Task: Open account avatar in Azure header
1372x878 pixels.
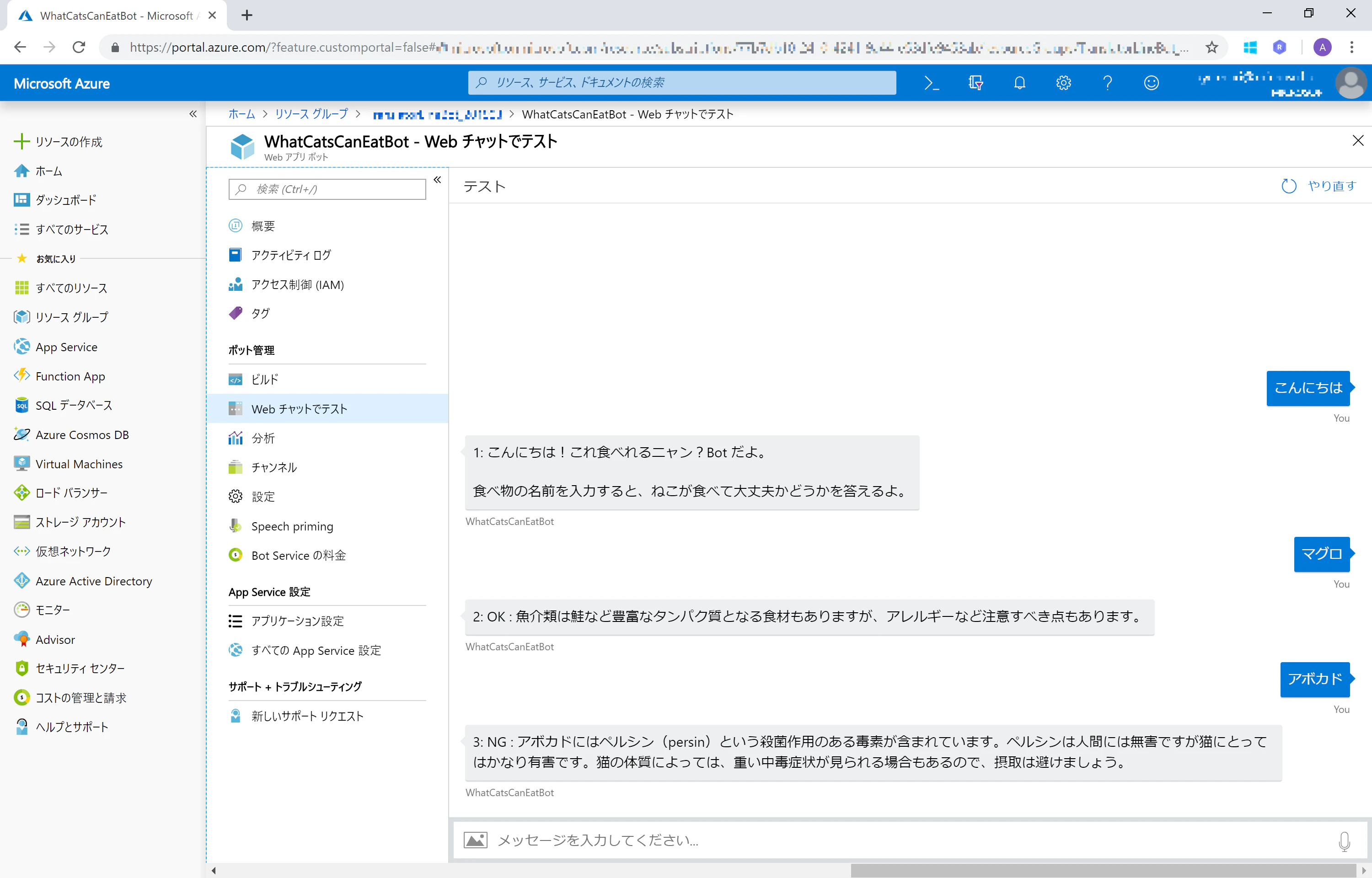Action: (x=1351, y=83)
